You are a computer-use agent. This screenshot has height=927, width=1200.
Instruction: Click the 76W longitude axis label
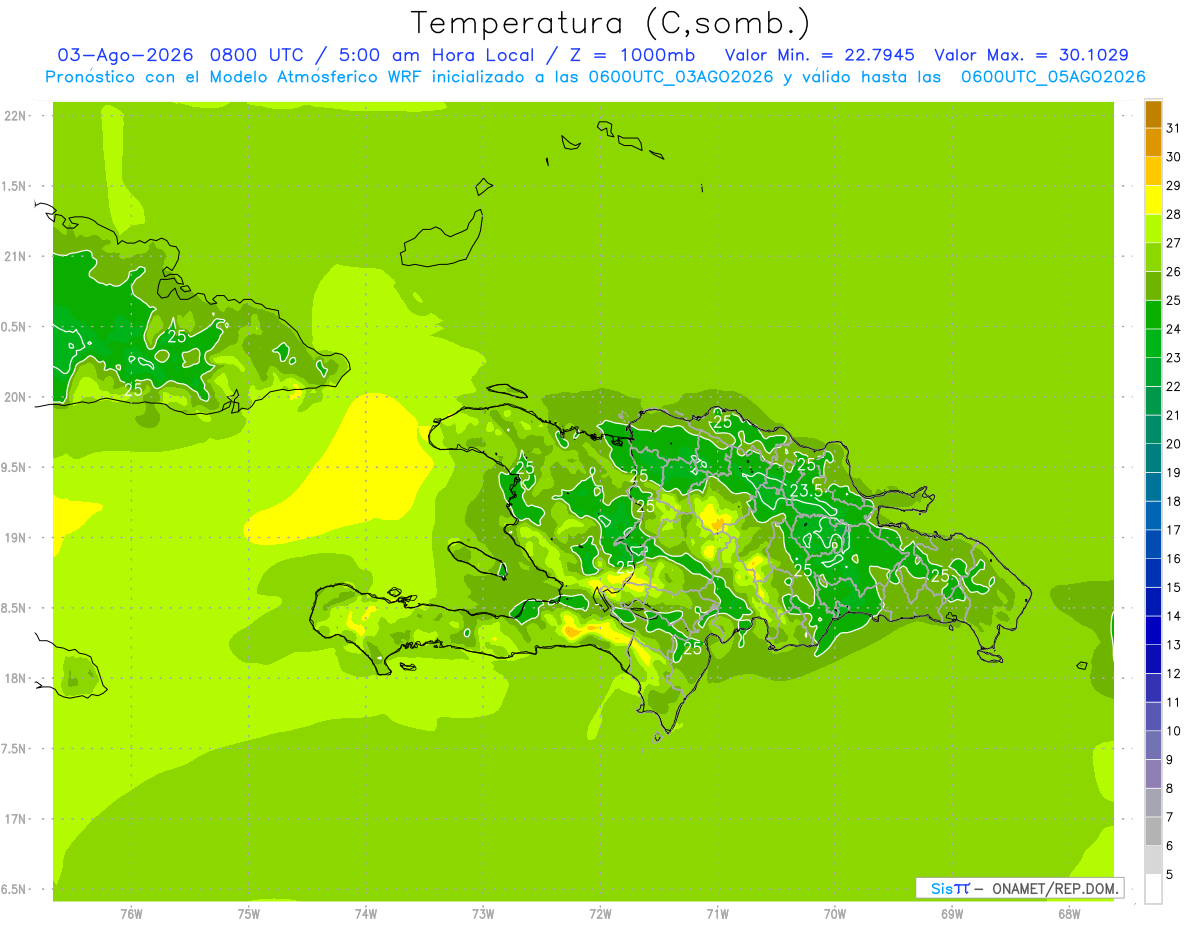131,914
